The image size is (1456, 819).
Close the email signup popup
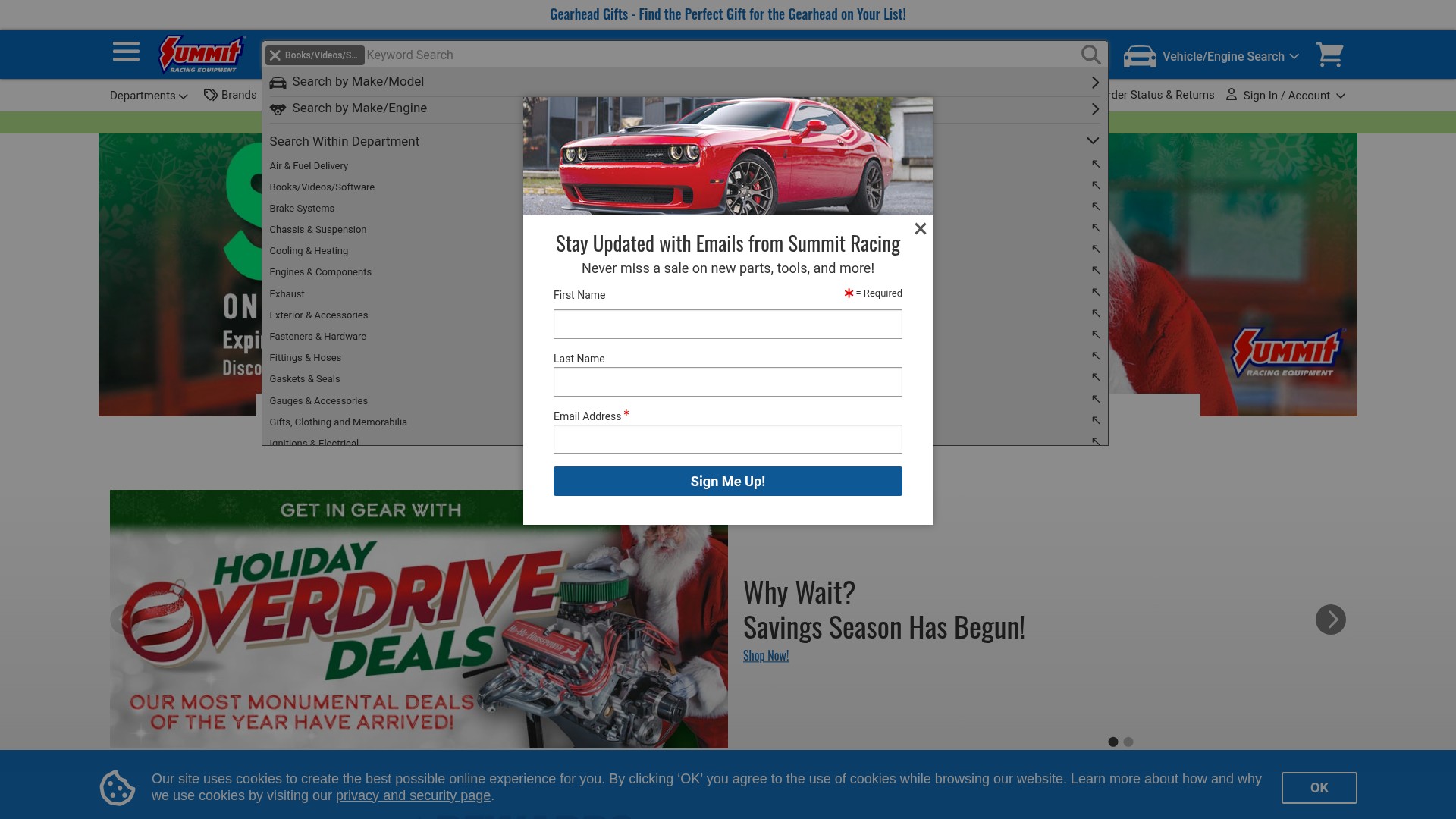click(x=921, y=228)
